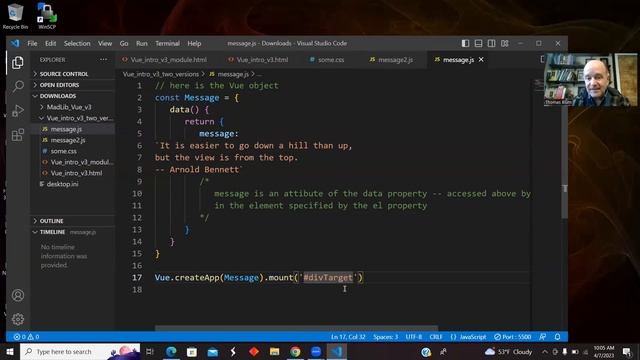Click the Spaces: 3 indentation setting
This screenshot has height=360, width=640.
click(386, 337)
